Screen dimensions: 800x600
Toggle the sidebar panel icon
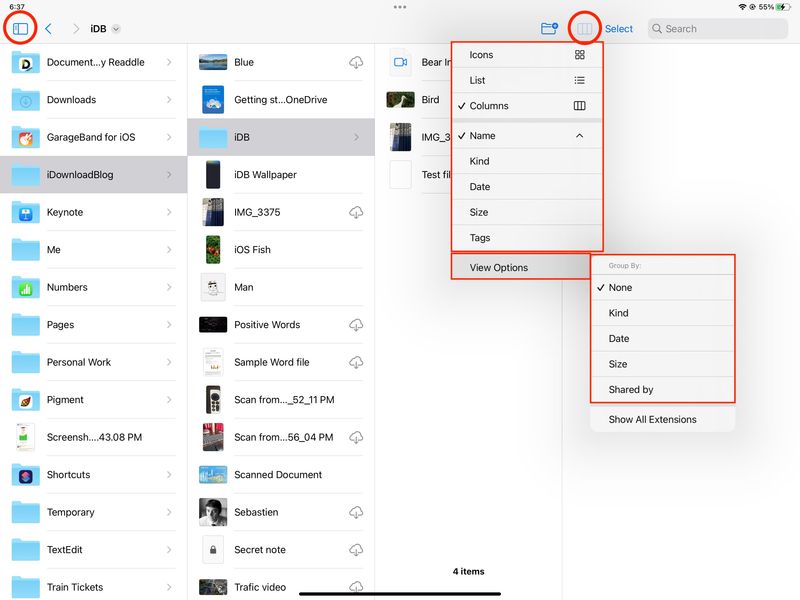pos(20,29)
